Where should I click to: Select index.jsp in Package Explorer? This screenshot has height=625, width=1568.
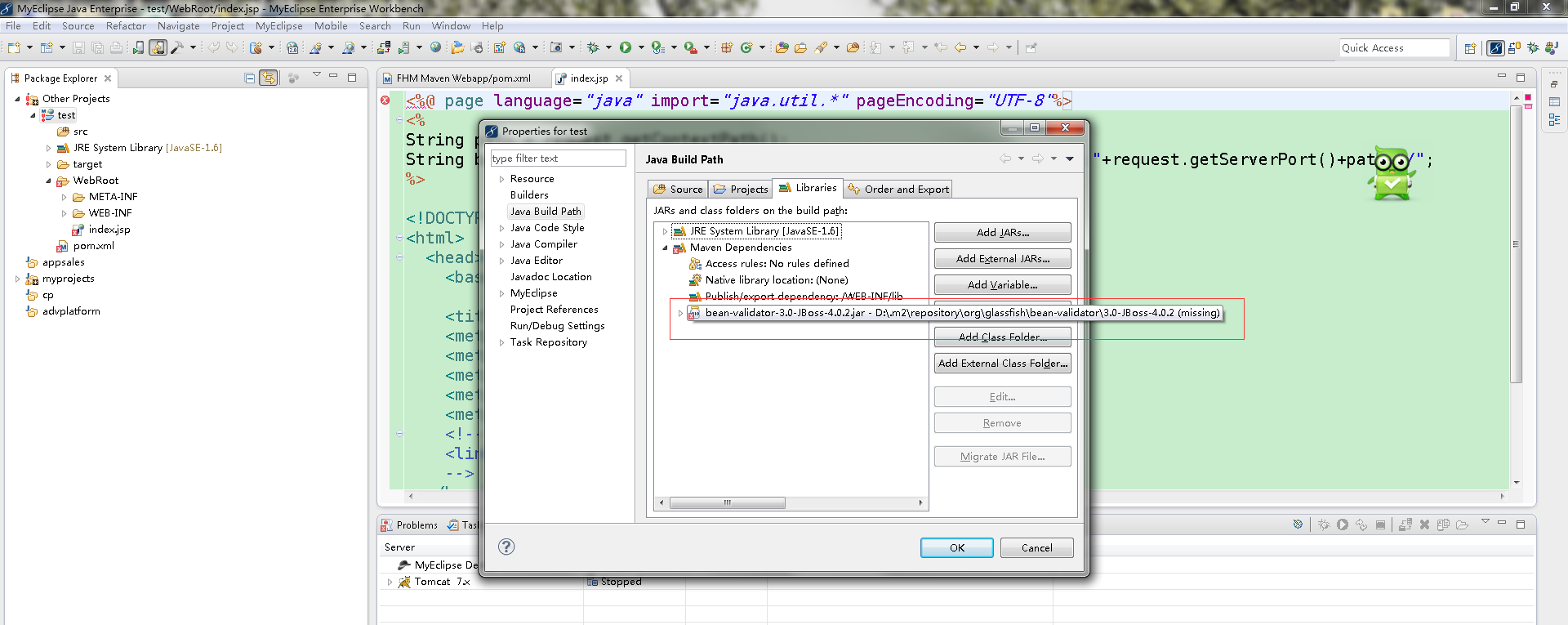(109, 230)
